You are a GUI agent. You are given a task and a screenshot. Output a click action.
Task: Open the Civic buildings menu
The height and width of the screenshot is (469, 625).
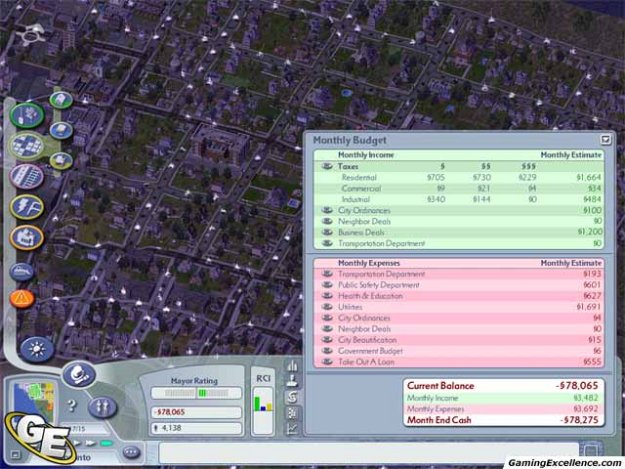click(x=27, y=237)
